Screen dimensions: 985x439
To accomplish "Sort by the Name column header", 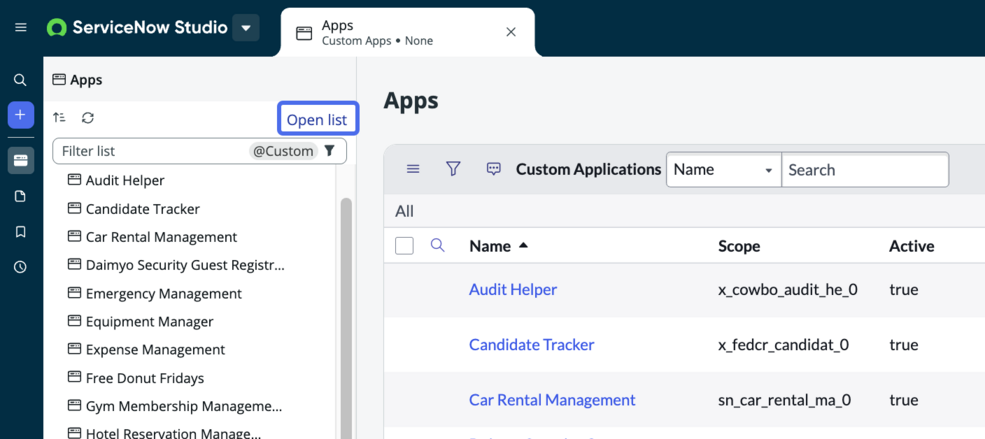I will [490, 246].
